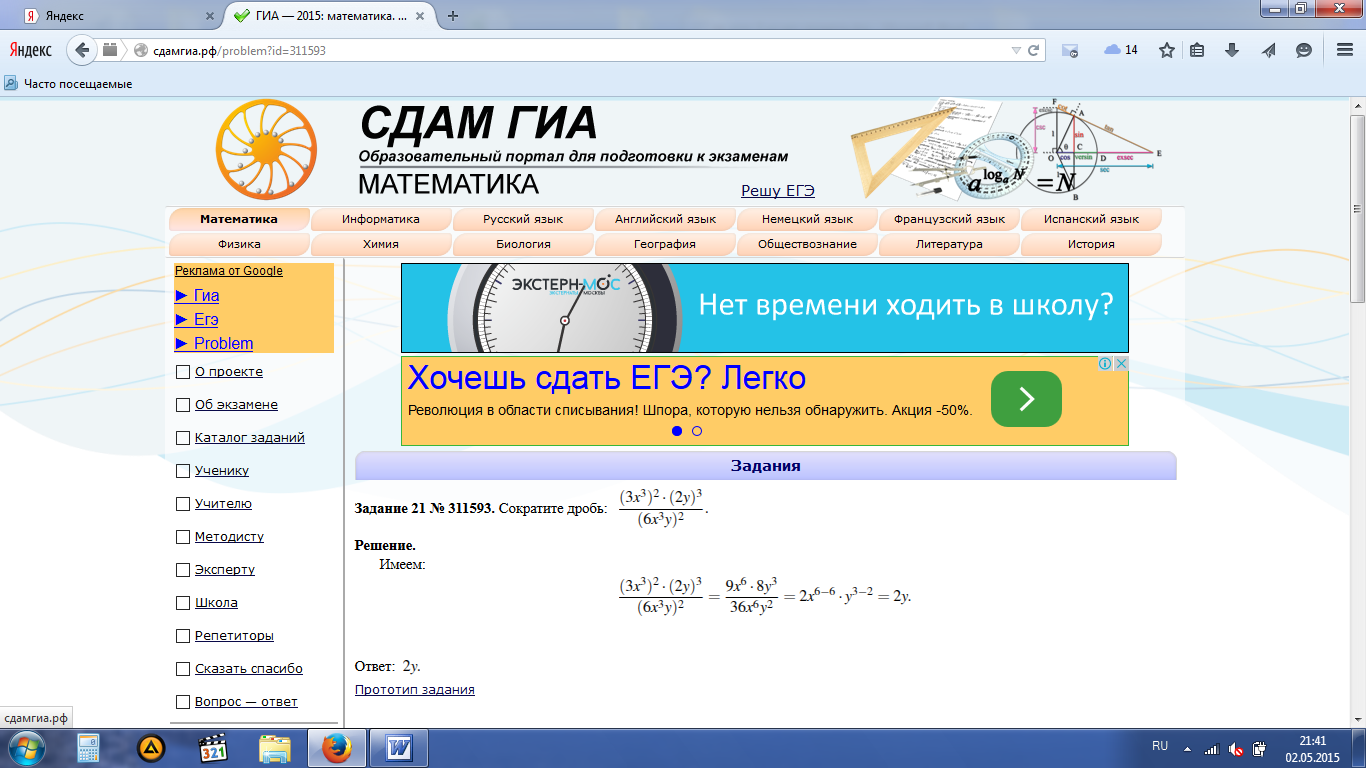Show hidden tray icons arrow
The image size is (1366, 768).
tap(1187, 748)
